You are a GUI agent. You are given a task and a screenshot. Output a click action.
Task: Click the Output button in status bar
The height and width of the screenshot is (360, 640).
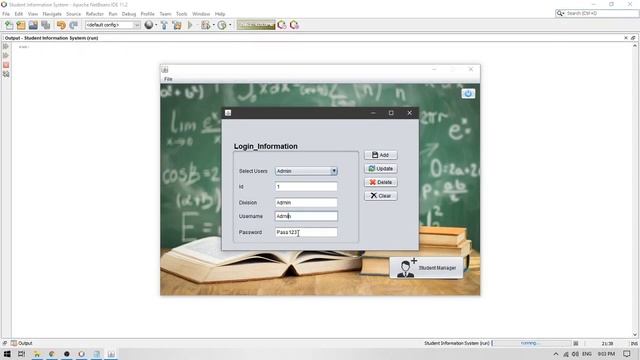click(x=21, y=343)
